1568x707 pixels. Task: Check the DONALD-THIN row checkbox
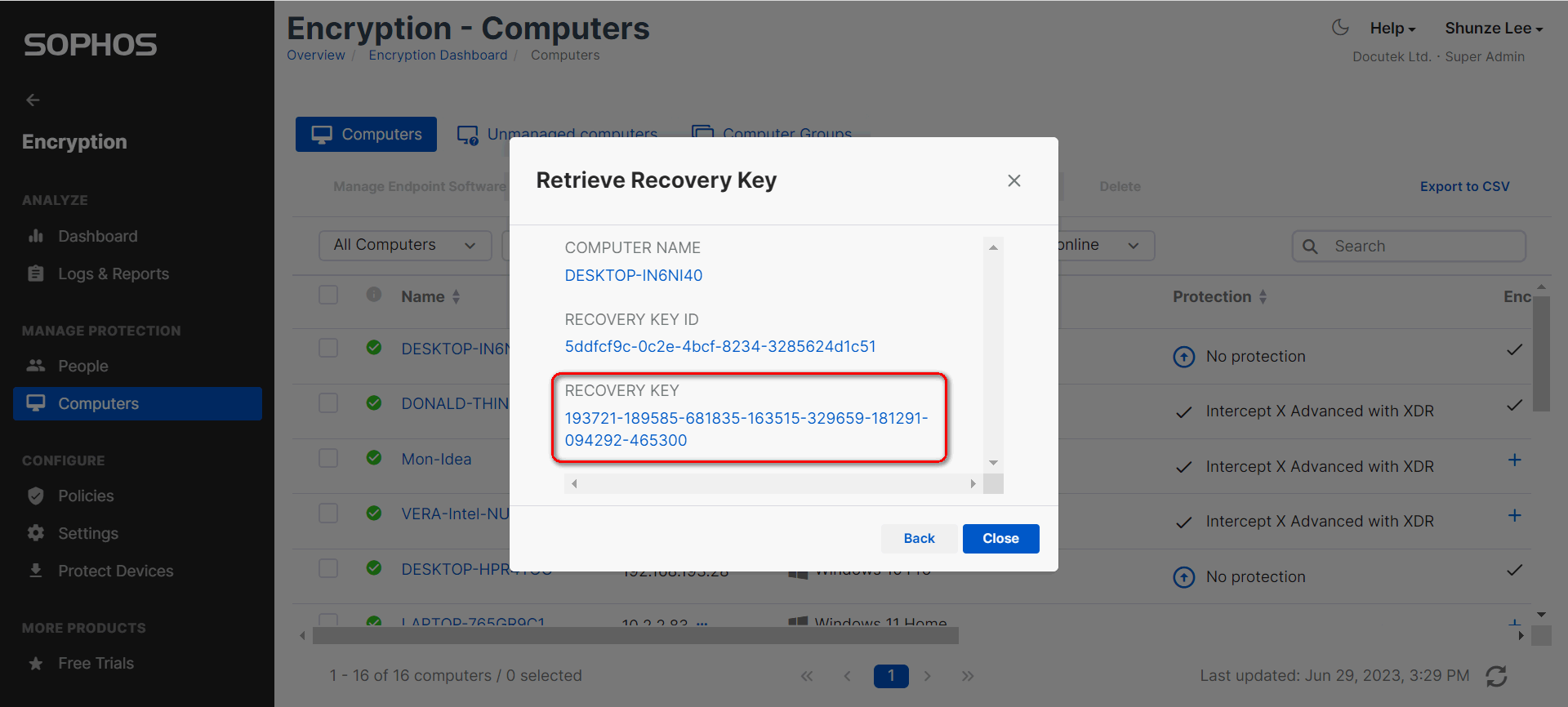click(328, 402)
